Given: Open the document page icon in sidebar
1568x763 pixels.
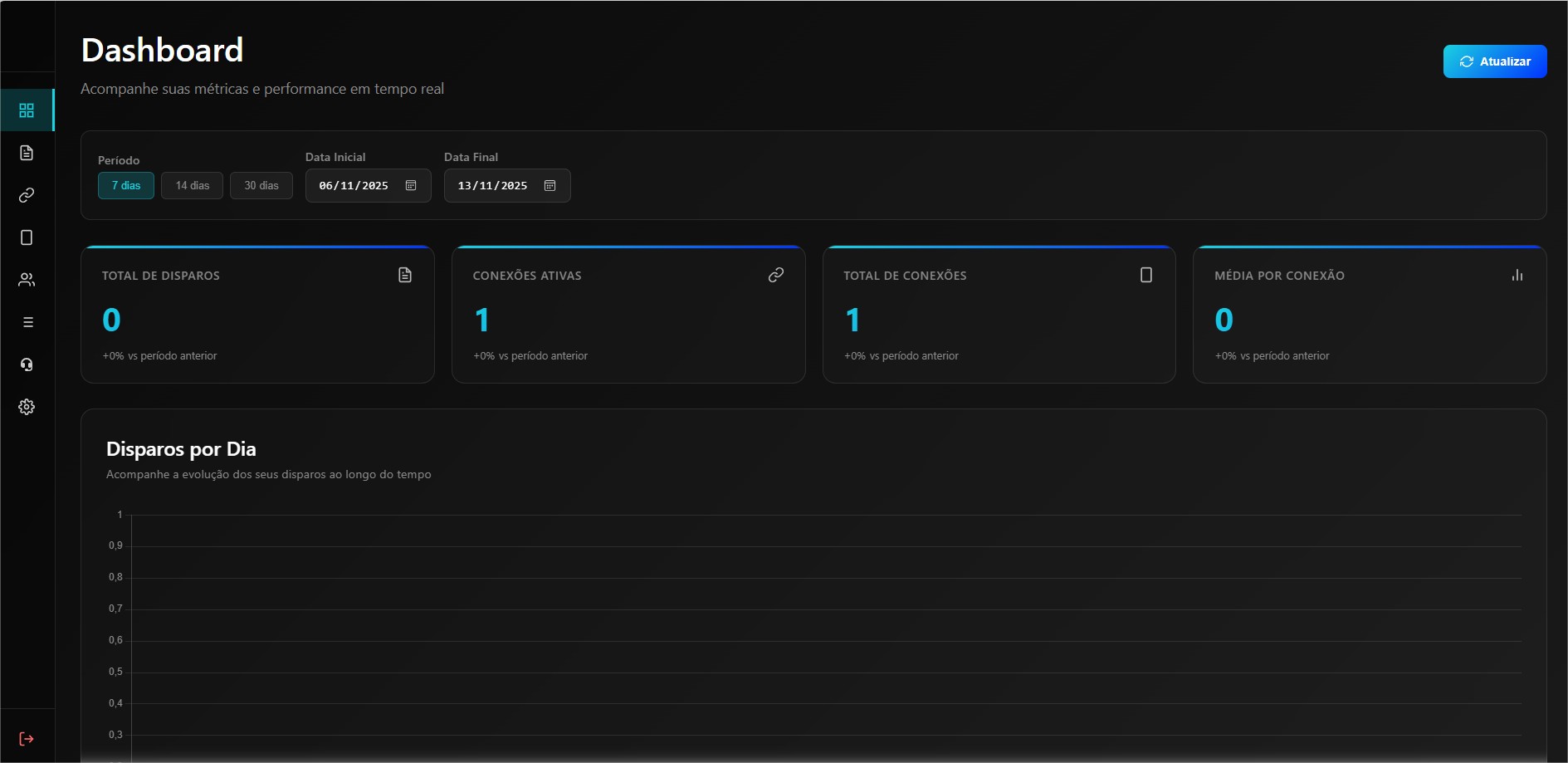Looking at the screenshot, I should tap(27, 153).
